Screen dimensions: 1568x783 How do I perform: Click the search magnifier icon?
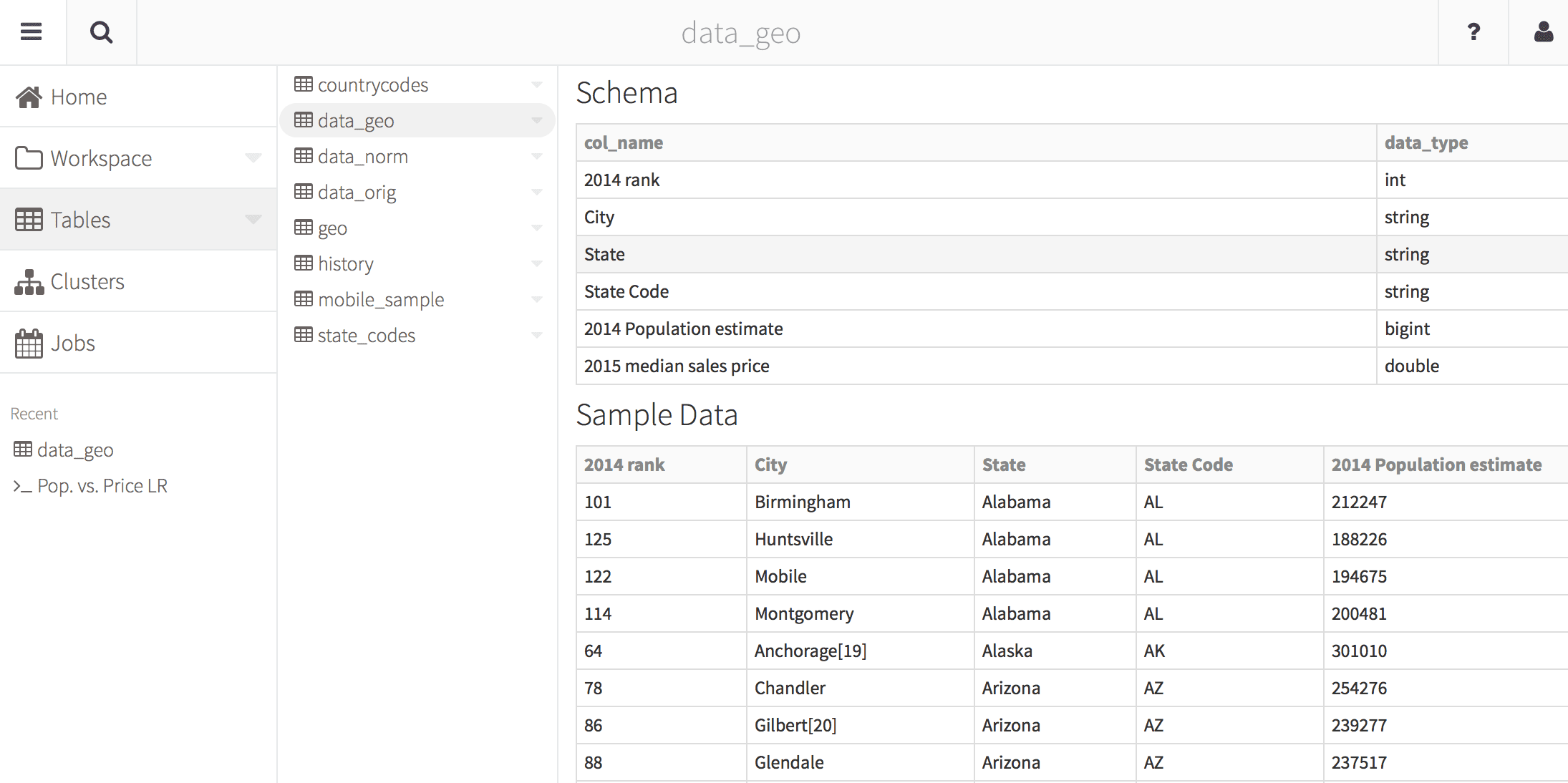click(101, 32)
